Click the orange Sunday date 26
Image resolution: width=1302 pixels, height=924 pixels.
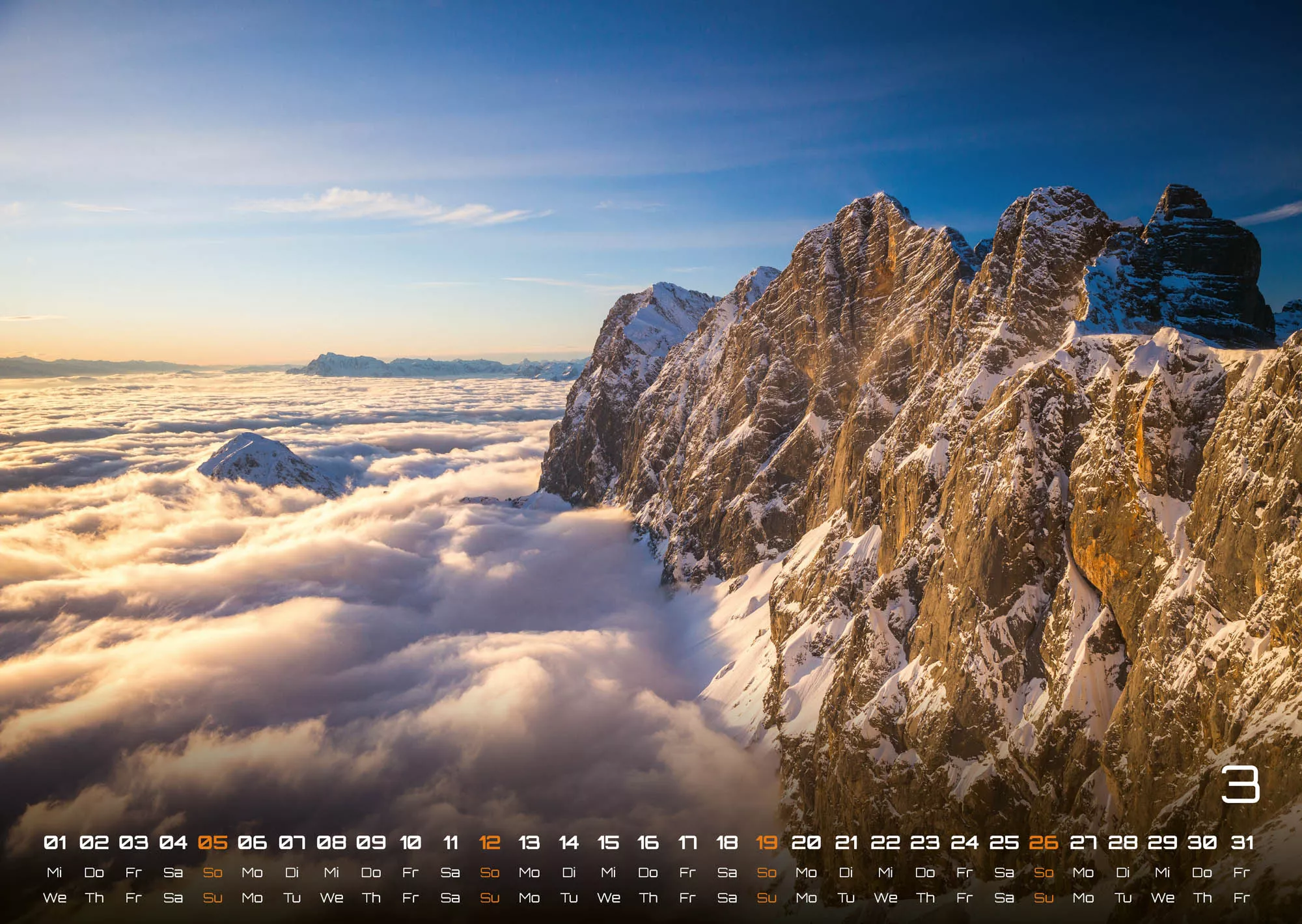tap(1044, 843)
